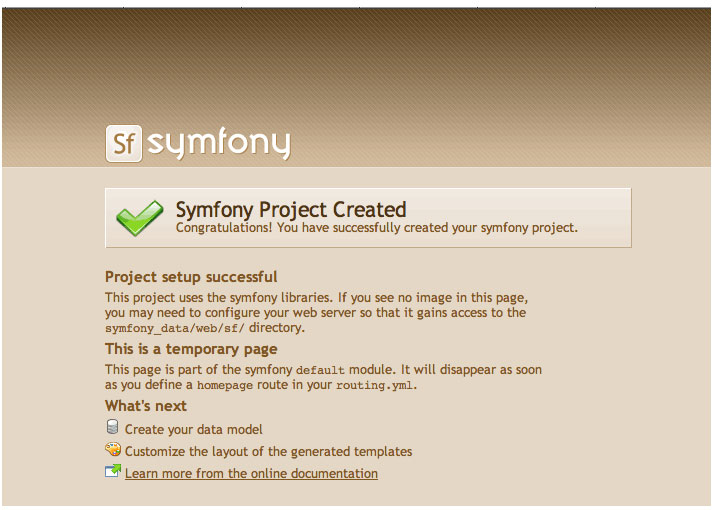Viewport: 714px width, 510px height.
Task: Click This is a temporary page heading
Action: tap(191, 349)
